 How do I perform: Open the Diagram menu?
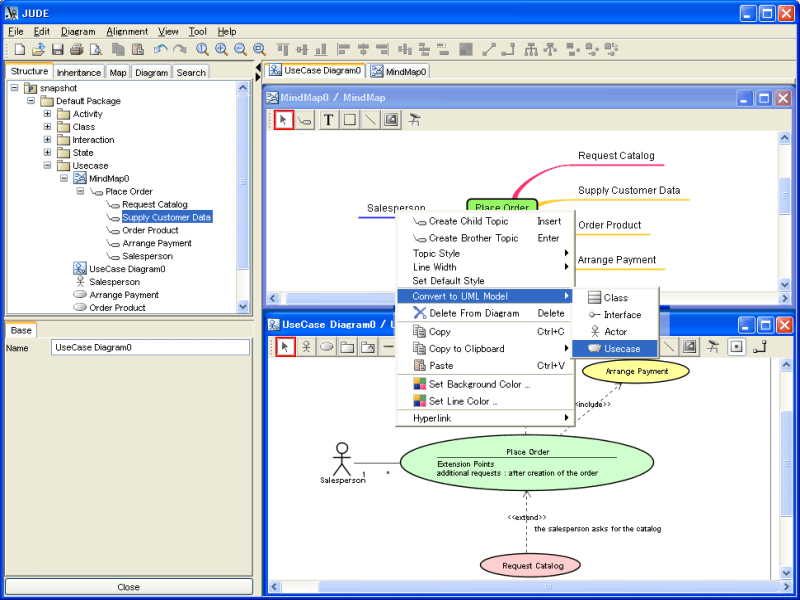[x=78, y=32]
